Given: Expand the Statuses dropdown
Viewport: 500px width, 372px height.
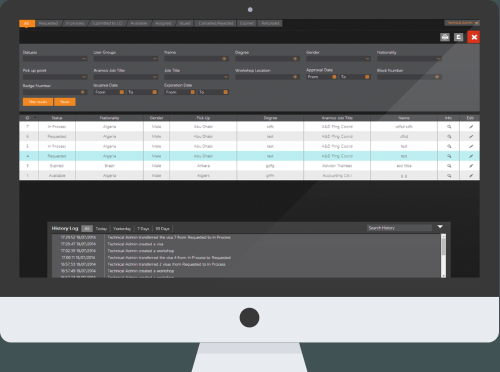Looking at the screenshot, I should tap(55, 59).
